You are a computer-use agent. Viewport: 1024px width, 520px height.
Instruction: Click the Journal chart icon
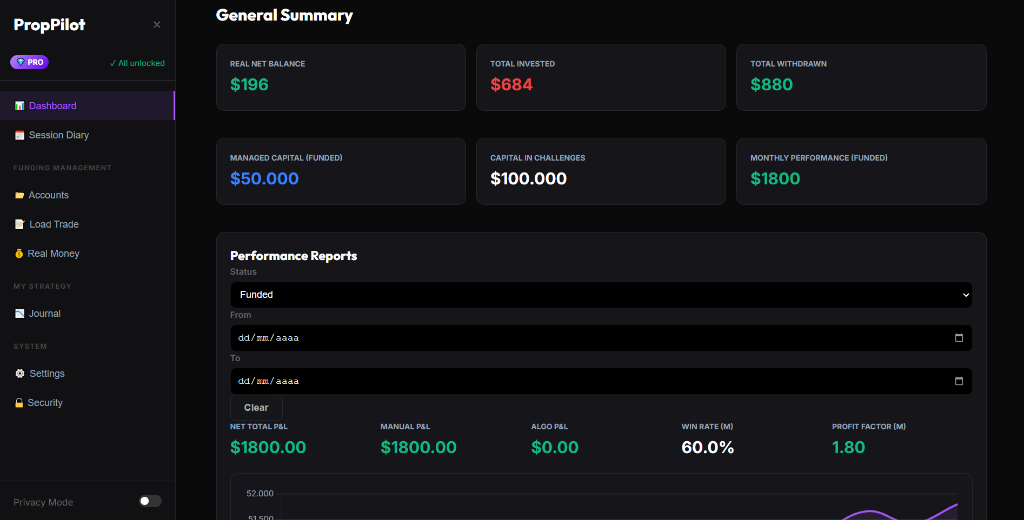[20, 314]
